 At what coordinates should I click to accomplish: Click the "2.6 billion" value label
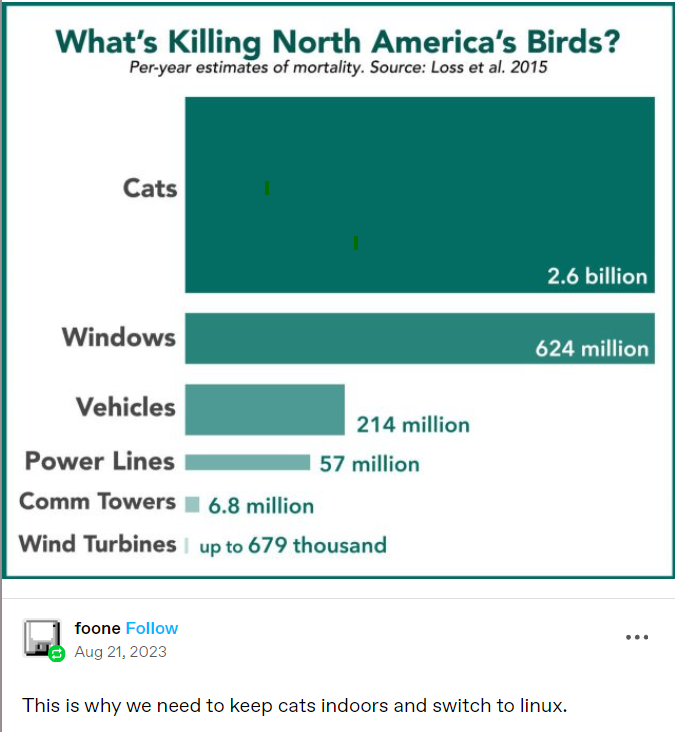click(x=597, y=276)
